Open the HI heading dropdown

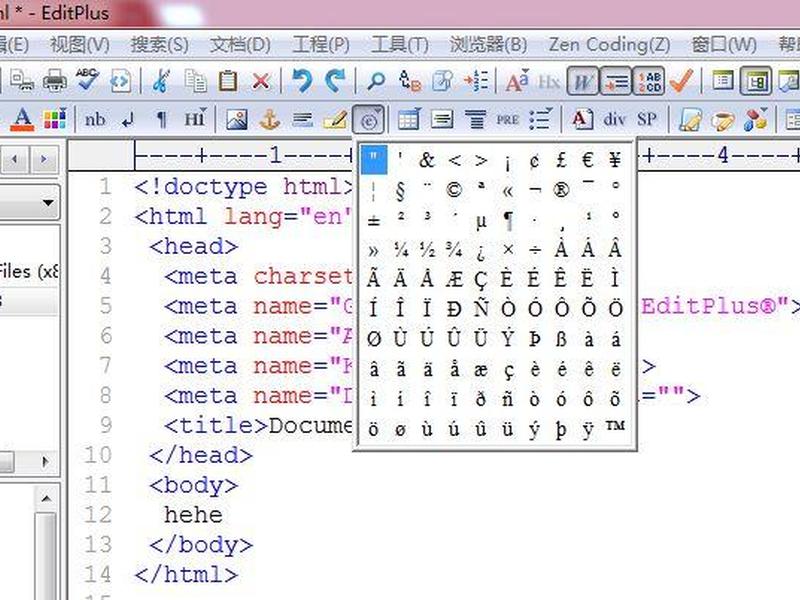coord(195,120)
